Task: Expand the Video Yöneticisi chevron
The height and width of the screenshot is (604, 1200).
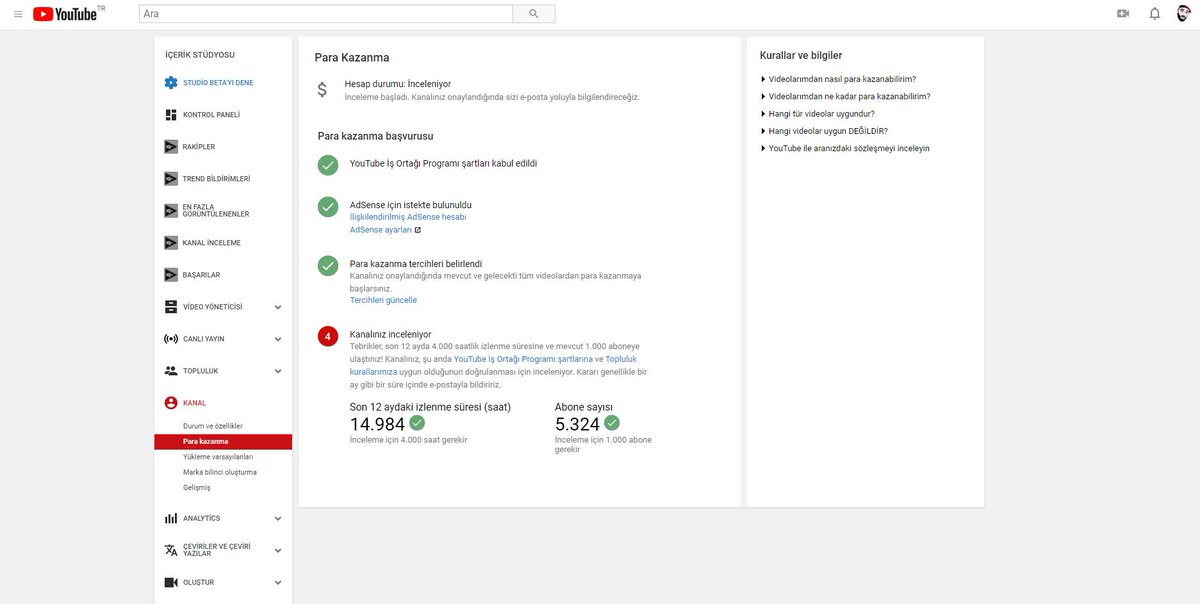Action: tap(278, 307)
